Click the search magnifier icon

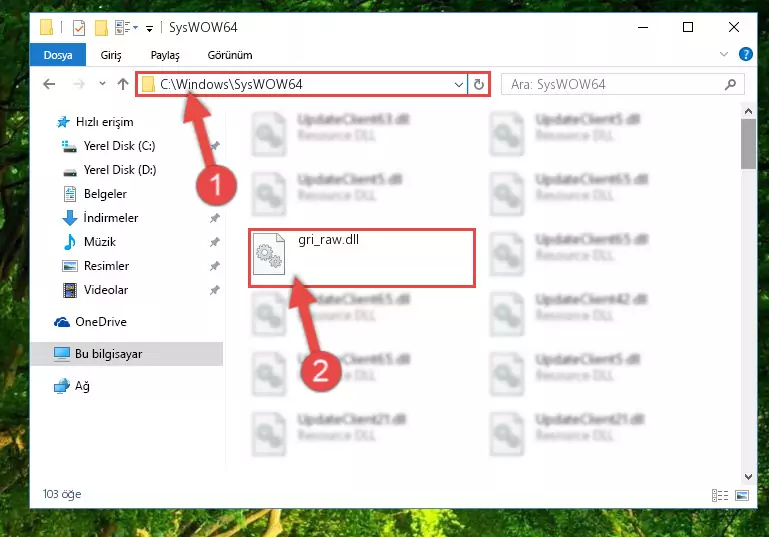click(730, 84)
